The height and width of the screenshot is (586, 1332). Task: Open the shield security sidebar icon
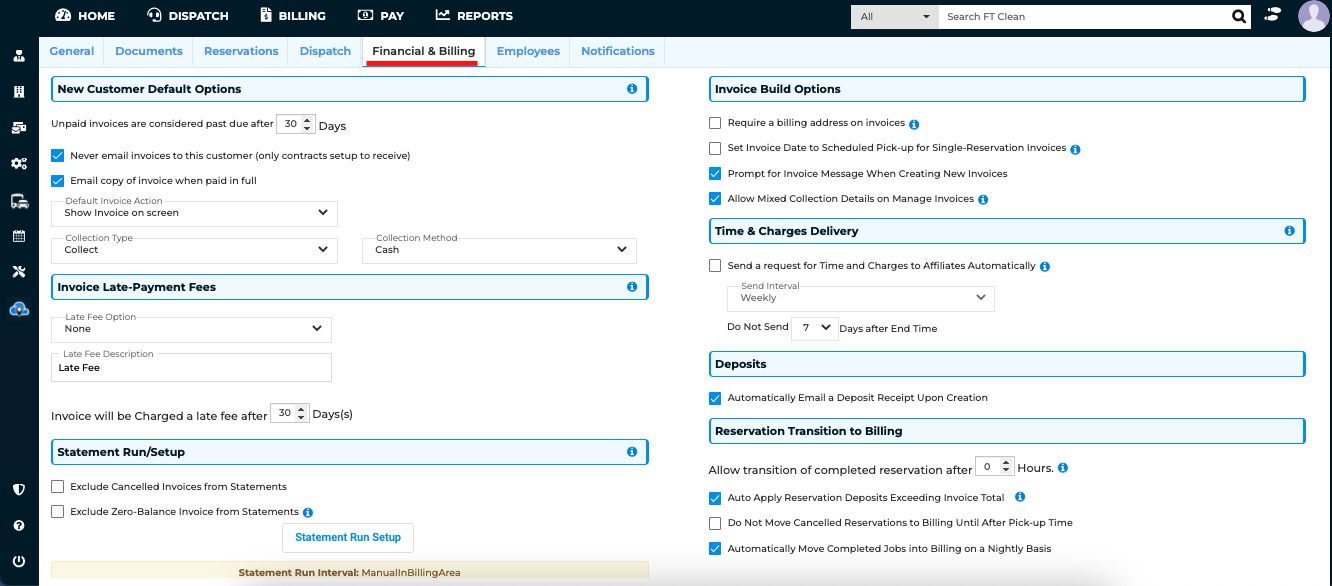pyautogui.click(x=19, y=489)
